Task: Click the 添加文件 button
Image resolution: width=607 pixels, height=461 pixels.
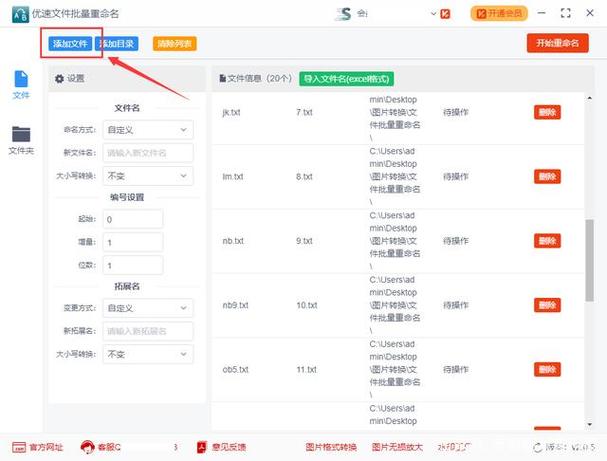Action: point(70,44)
